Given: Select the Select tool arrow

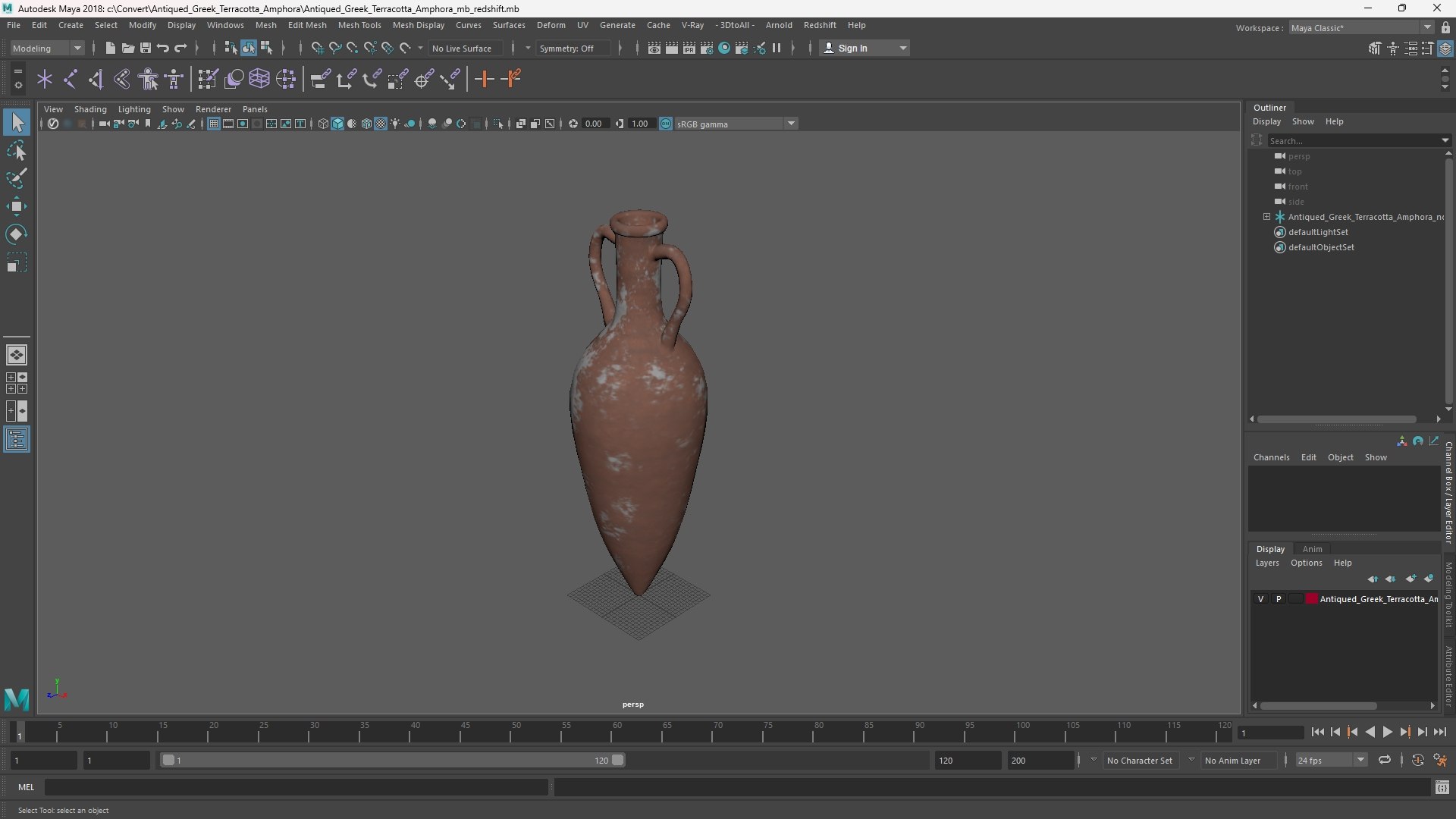Looking at the screenshot, I should point(17,122).
